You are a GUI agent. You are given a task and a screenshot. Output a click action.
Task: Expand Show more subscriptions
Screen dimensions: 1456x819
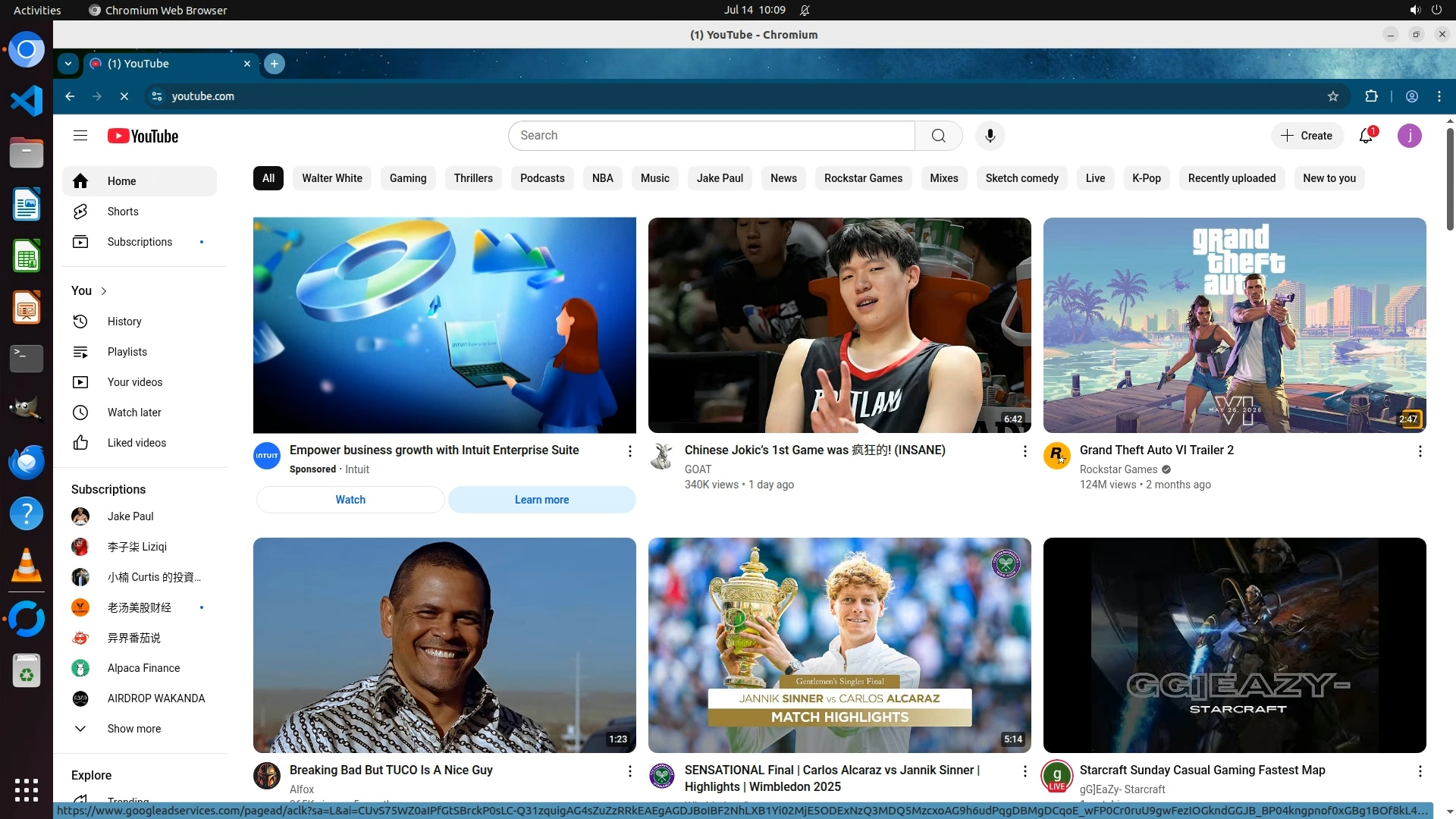pos(133,729)
